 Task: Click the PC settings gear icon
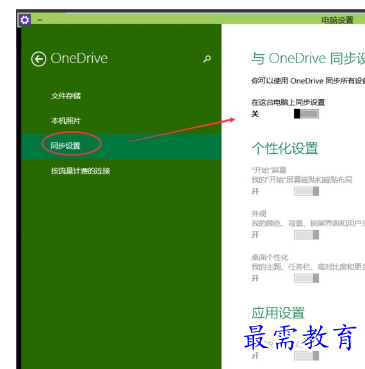click(25, 20)
